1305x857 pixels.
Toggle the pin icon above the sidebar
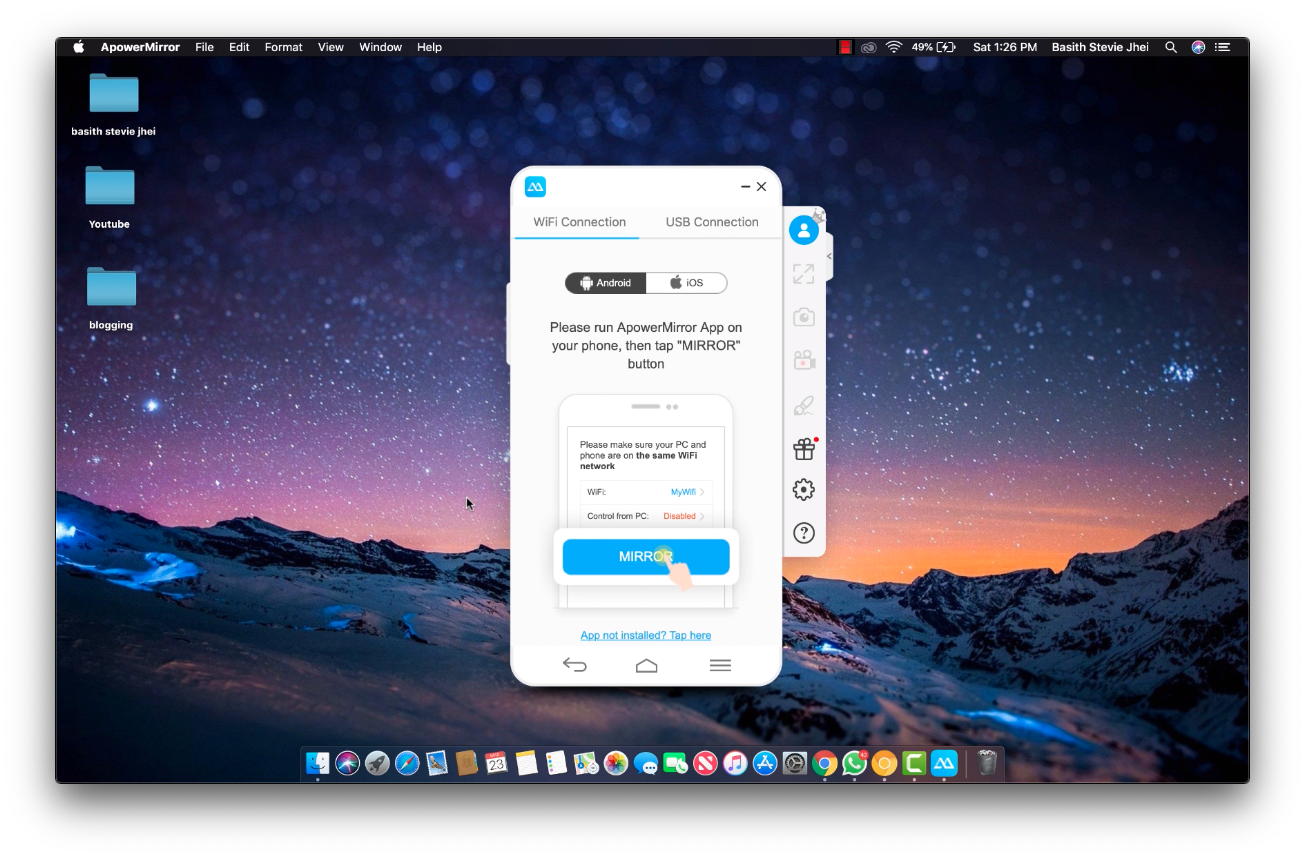(x=819, y=215)
